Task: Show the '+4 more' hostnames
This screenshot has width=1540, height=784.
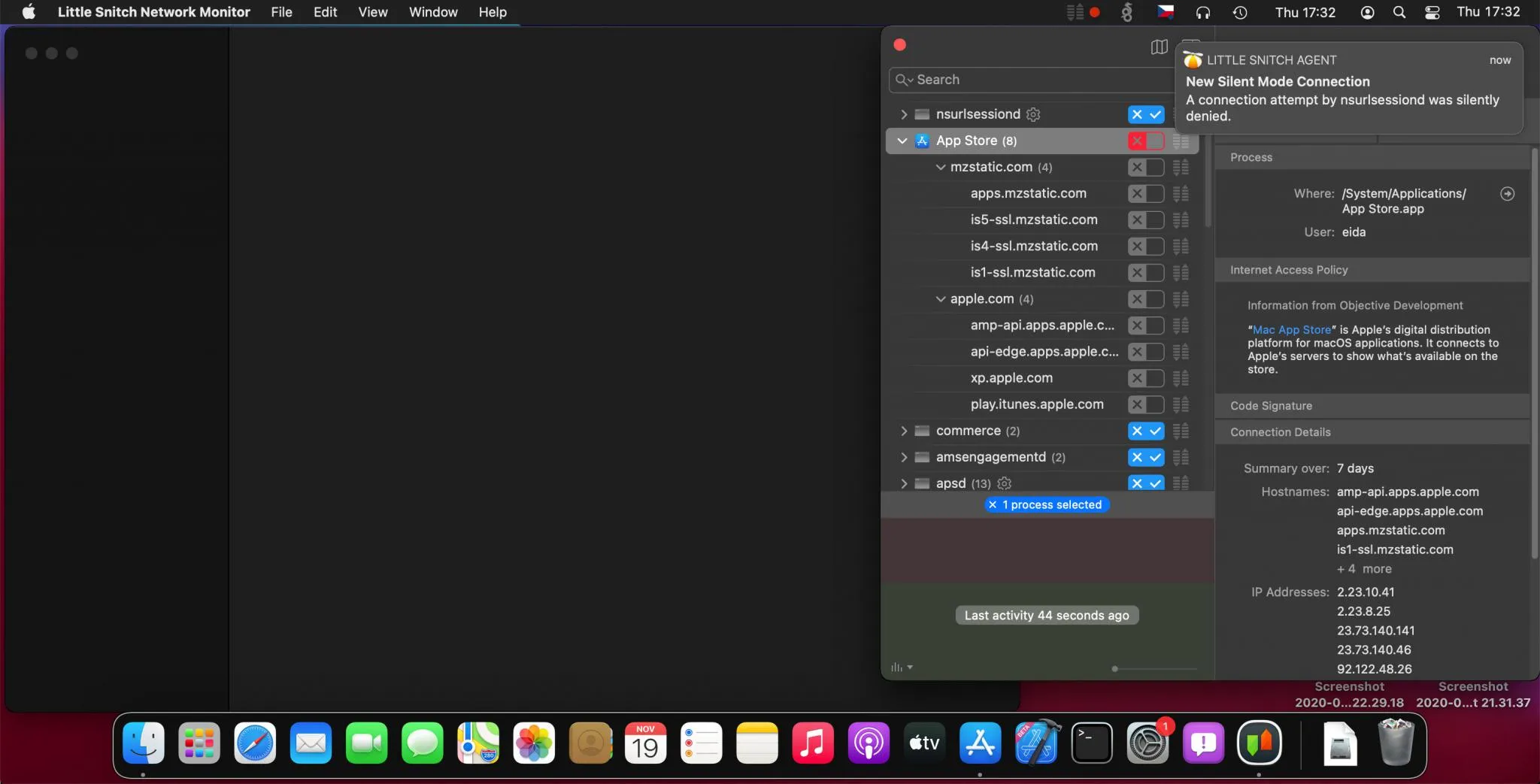Action: click(x=1364, y=569)
